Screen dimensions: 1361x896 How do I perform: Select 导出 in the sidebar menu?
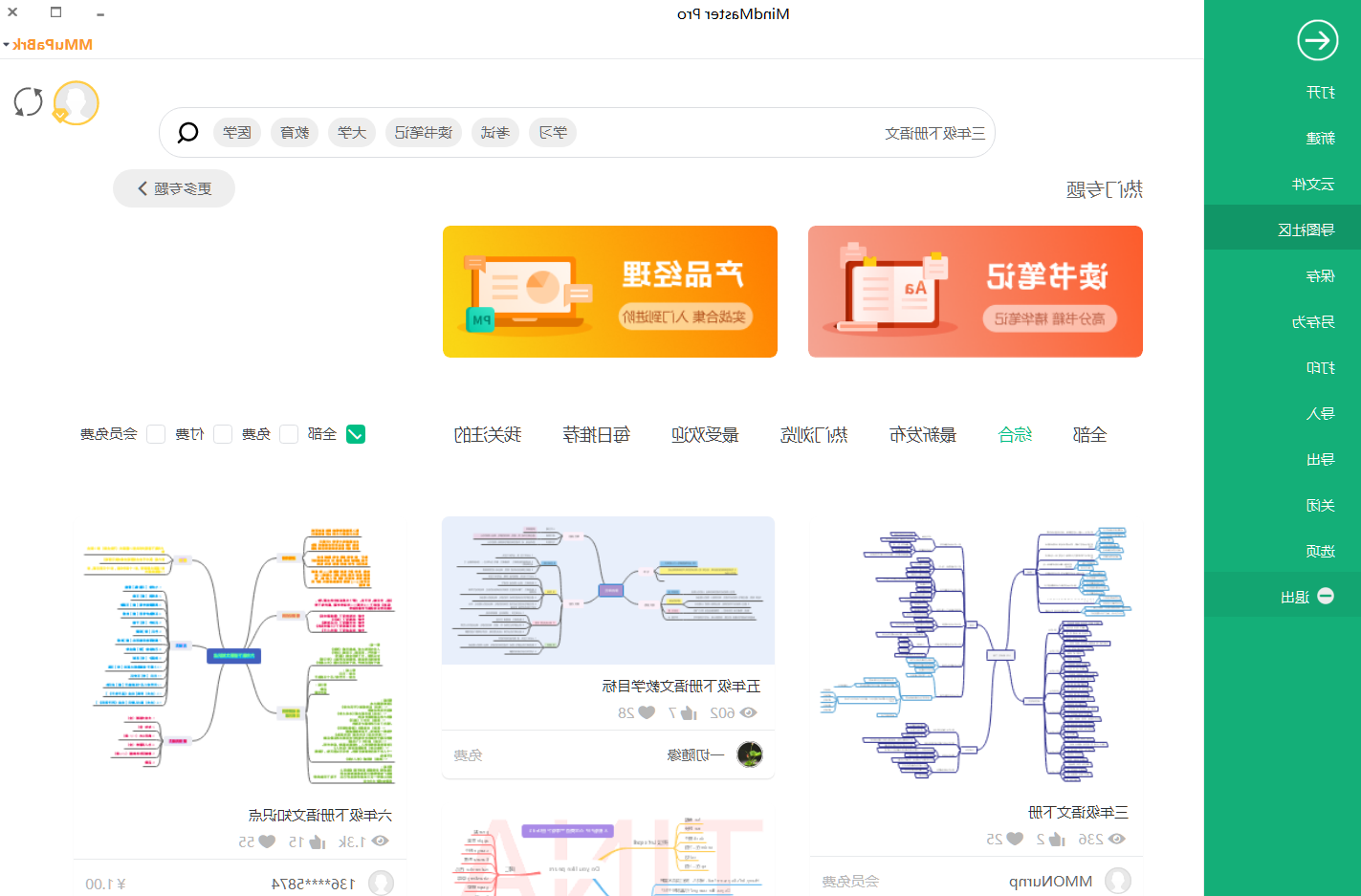click(x=1283, y=459)
